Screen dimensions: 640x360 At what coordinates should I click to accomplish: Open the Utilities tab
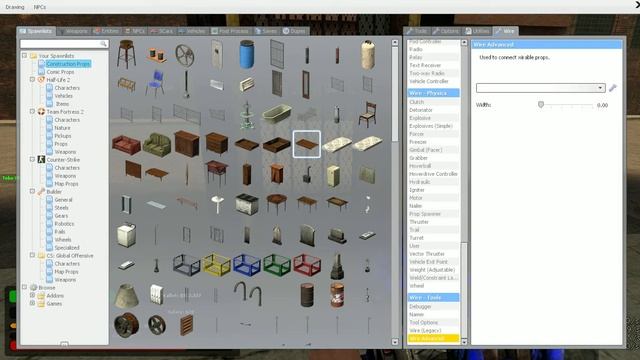[477, 31]
